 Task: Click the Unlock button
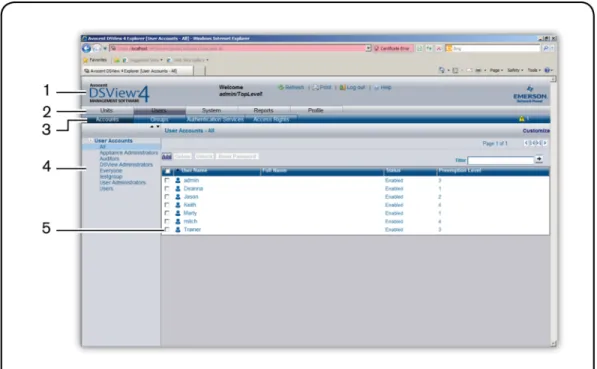pos(204,157)
